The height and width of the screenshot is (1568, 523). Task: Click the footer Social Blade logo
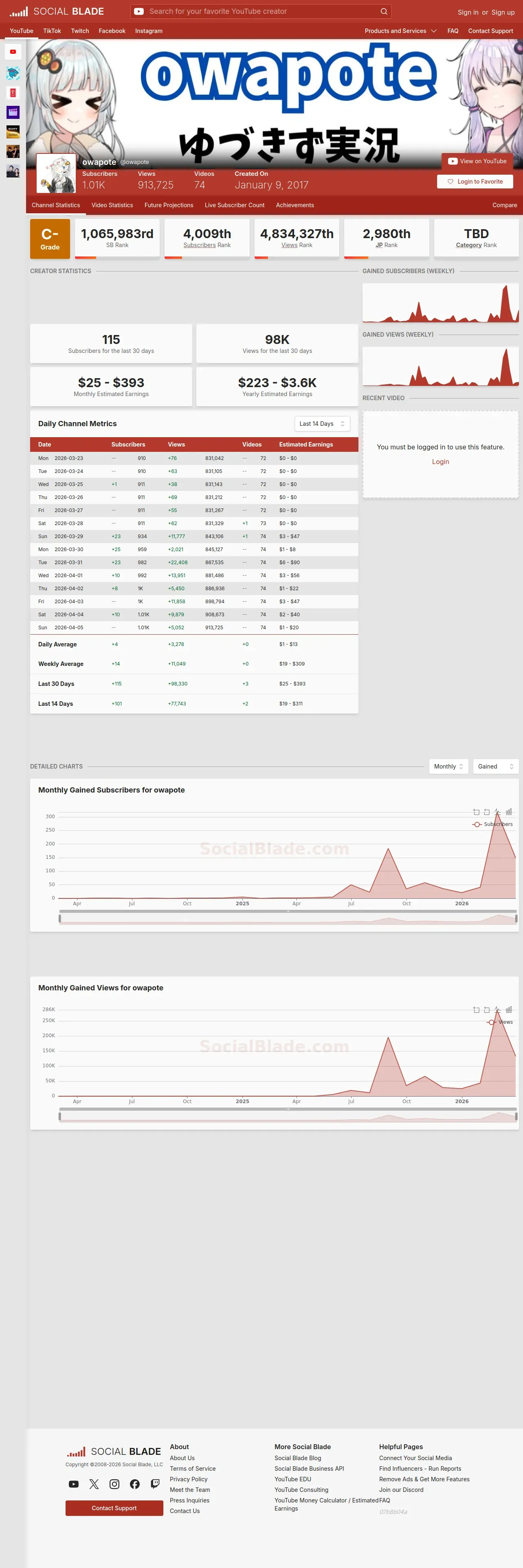[x=114, y=1452]
